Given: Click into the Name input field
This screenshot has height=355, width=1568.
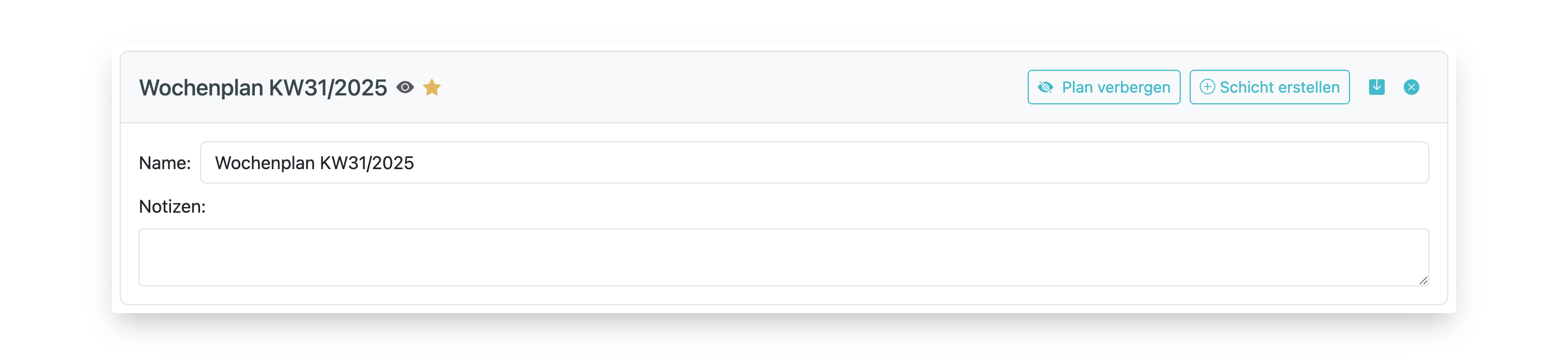Looking at the screenshot, I should click(814, 163).
